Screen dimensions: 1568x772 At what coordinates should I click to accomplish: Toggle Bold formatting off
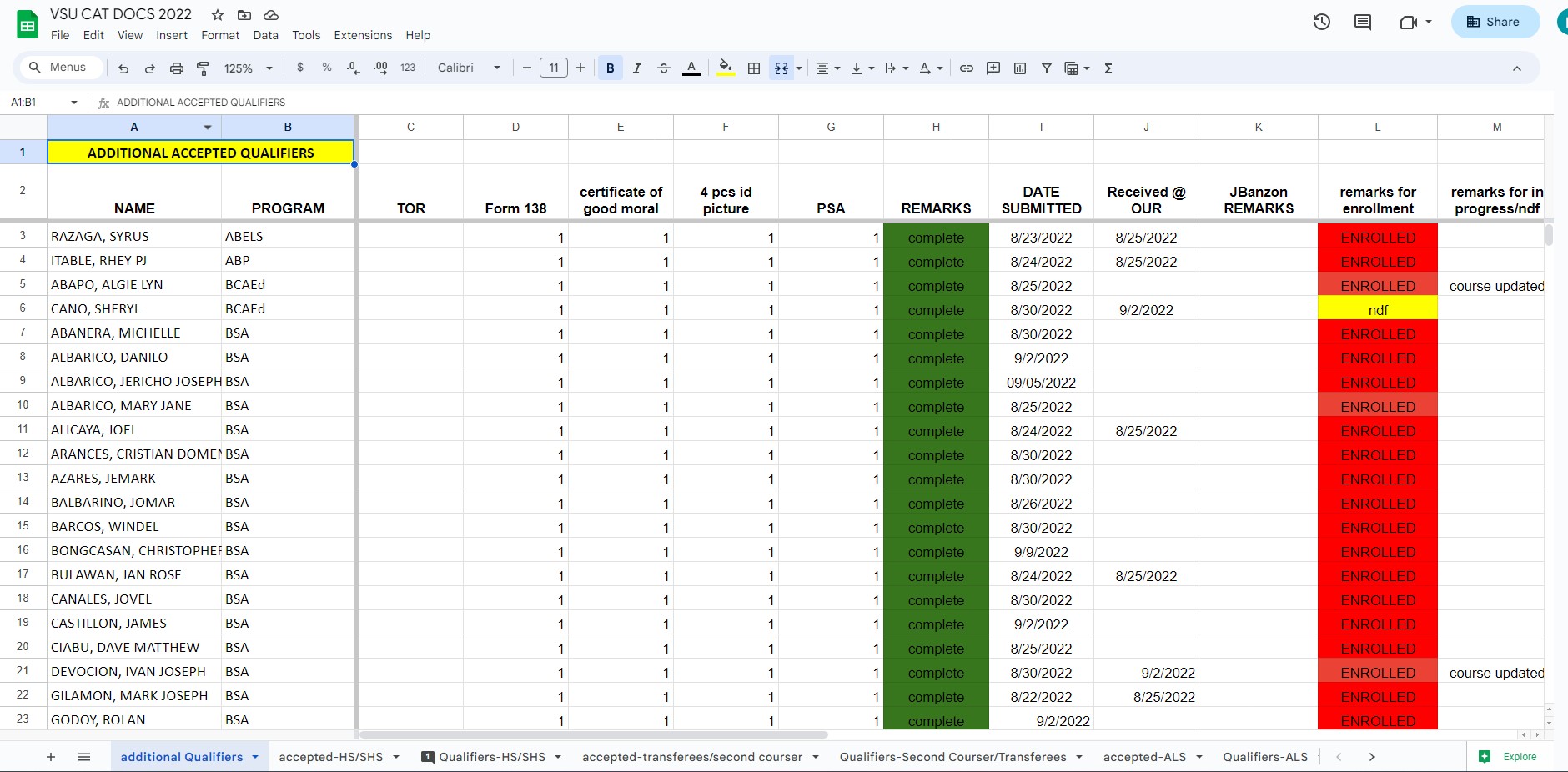click(x=610, y=68)
